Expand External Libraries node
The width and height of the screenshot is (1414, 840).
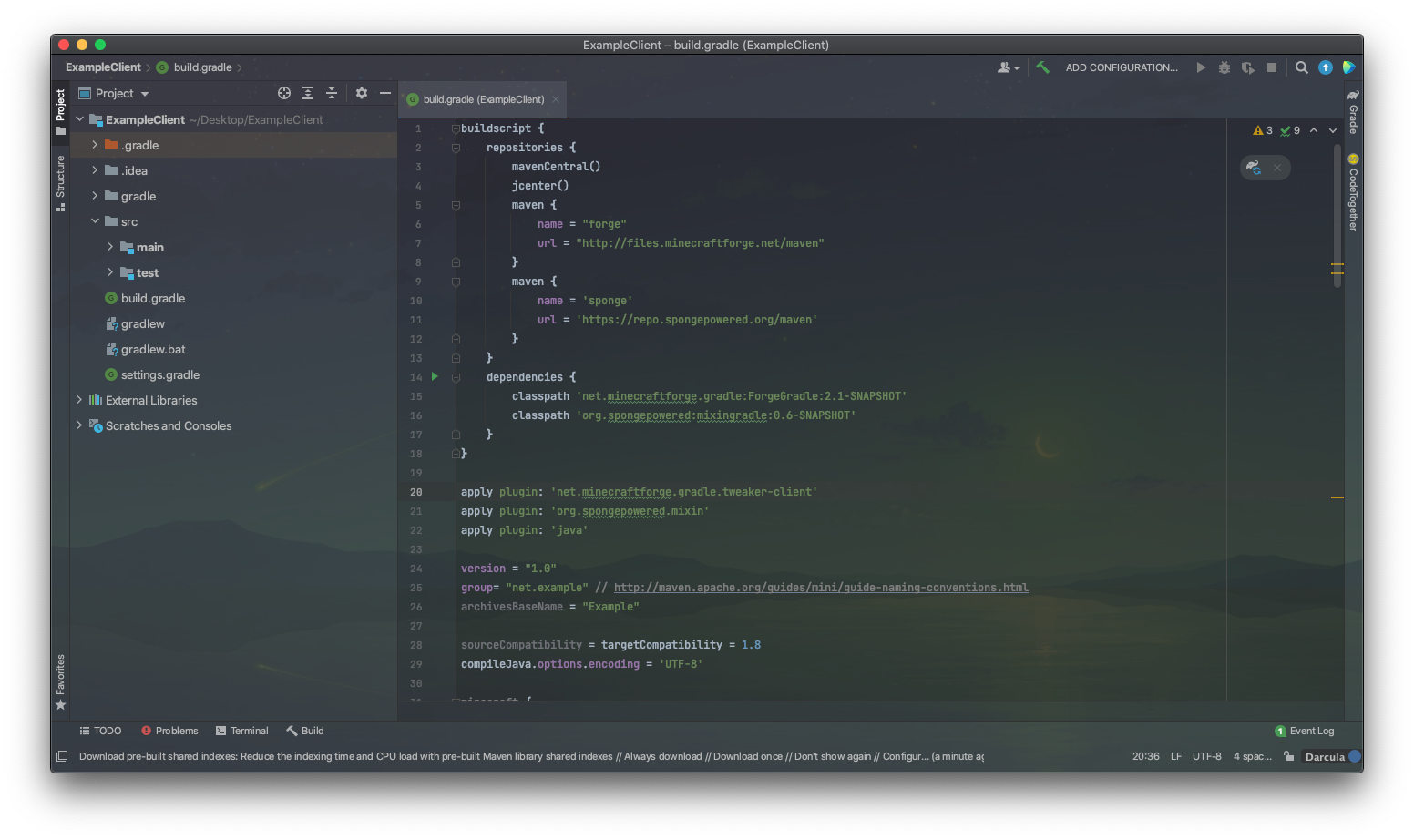[x=79, y=400]
